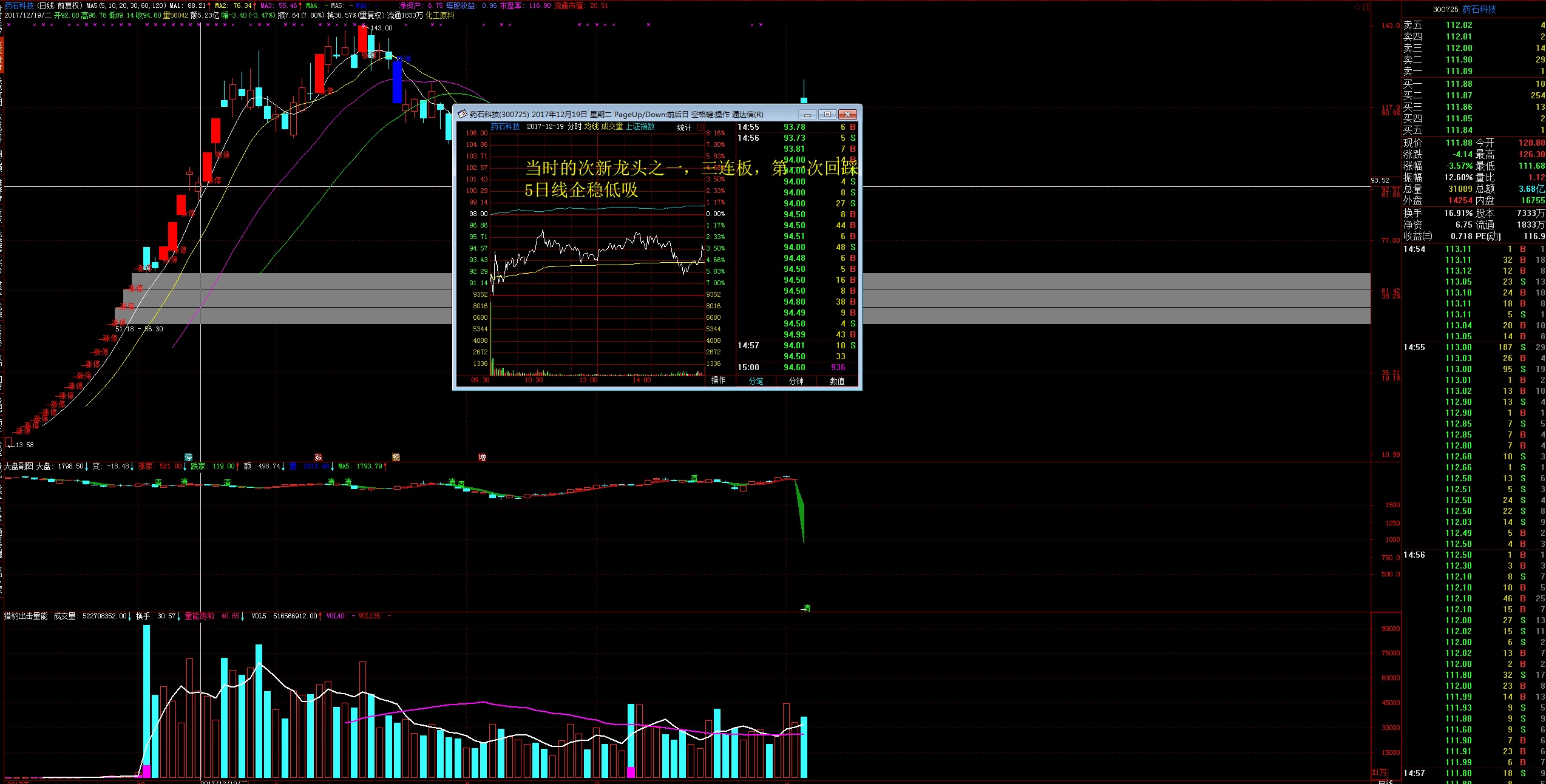Click the 09:30 time label on the popup axis
Viewport: 1546px width, 784px height.
coord(480,380)
